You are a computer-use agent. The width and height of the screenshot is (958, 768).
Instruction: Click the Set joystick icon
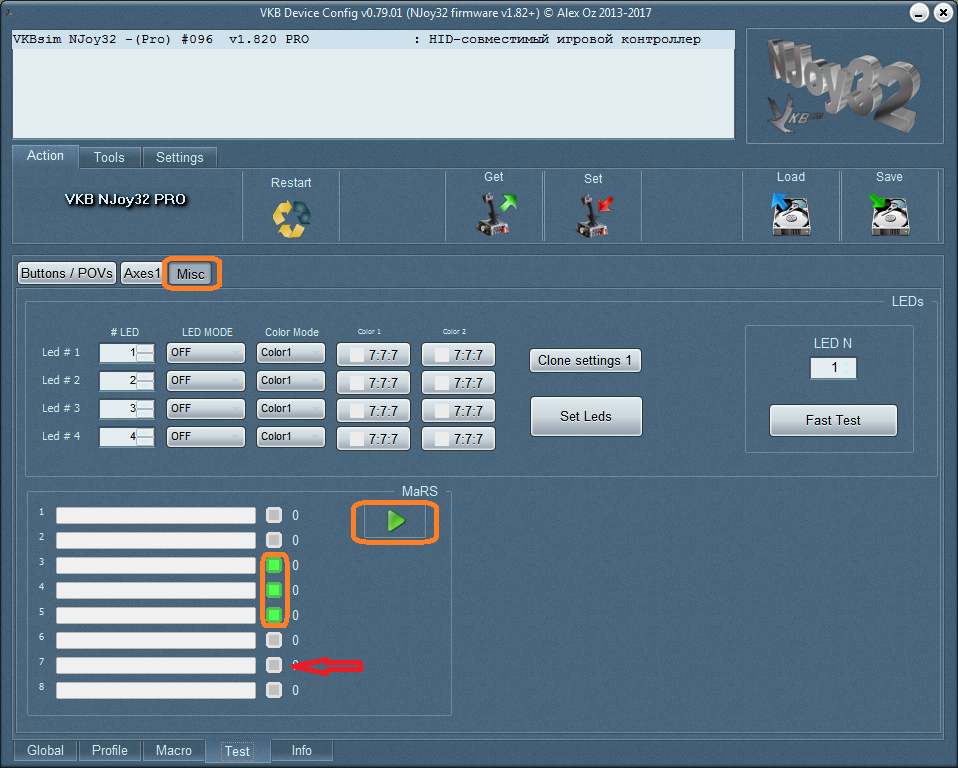(x=593, y=214)
